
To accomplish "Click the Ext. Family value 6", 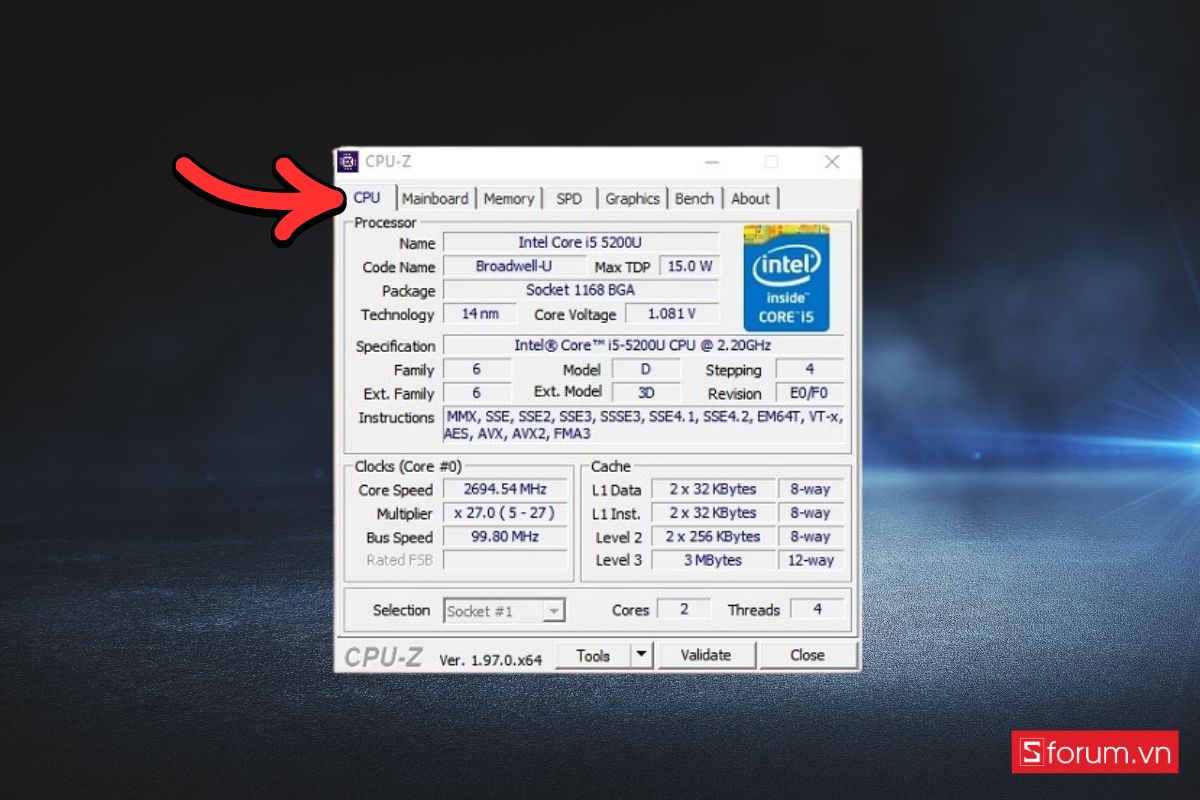I will click(477, 393).
